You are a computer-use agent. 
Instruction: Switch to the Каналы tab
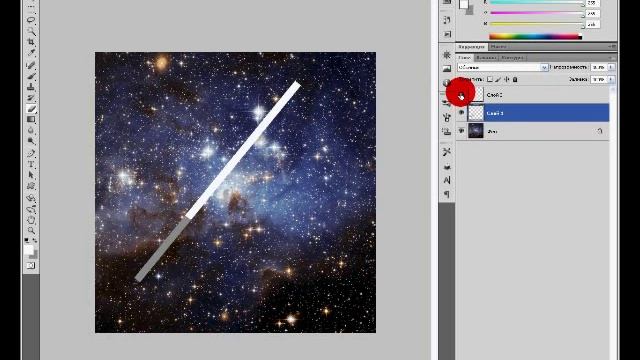pos(486,58)
